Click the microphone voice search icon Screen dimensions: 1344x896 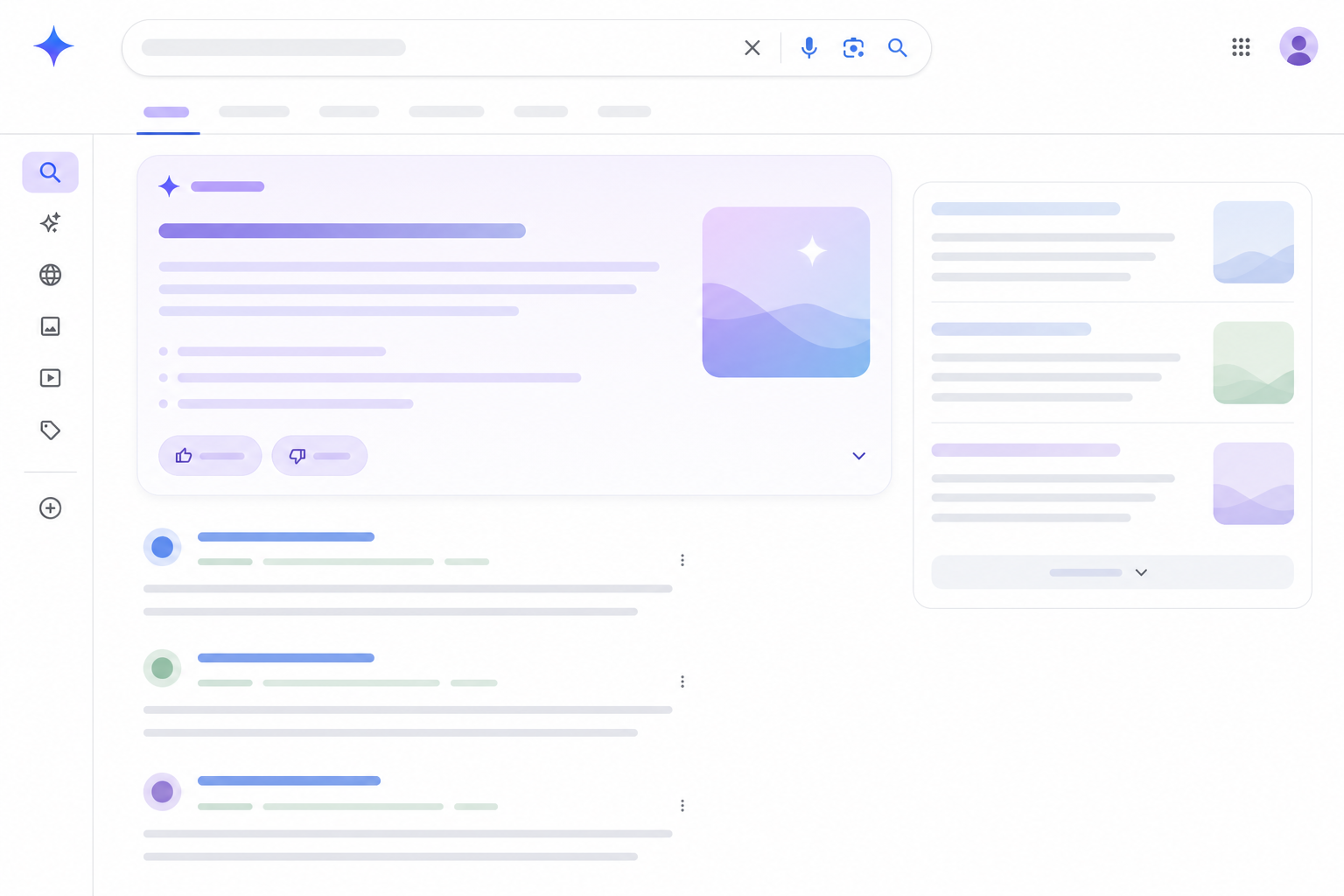[x=809, y=47]
